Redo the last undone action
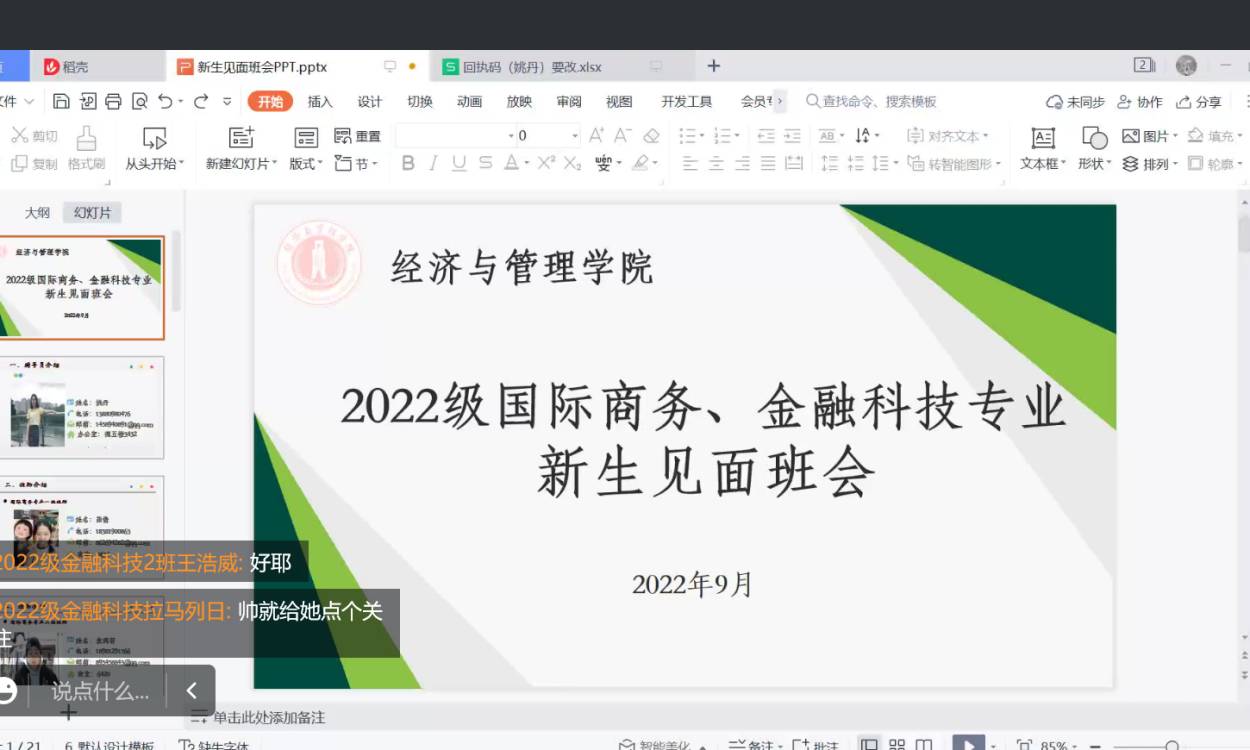 coord(201,101)
